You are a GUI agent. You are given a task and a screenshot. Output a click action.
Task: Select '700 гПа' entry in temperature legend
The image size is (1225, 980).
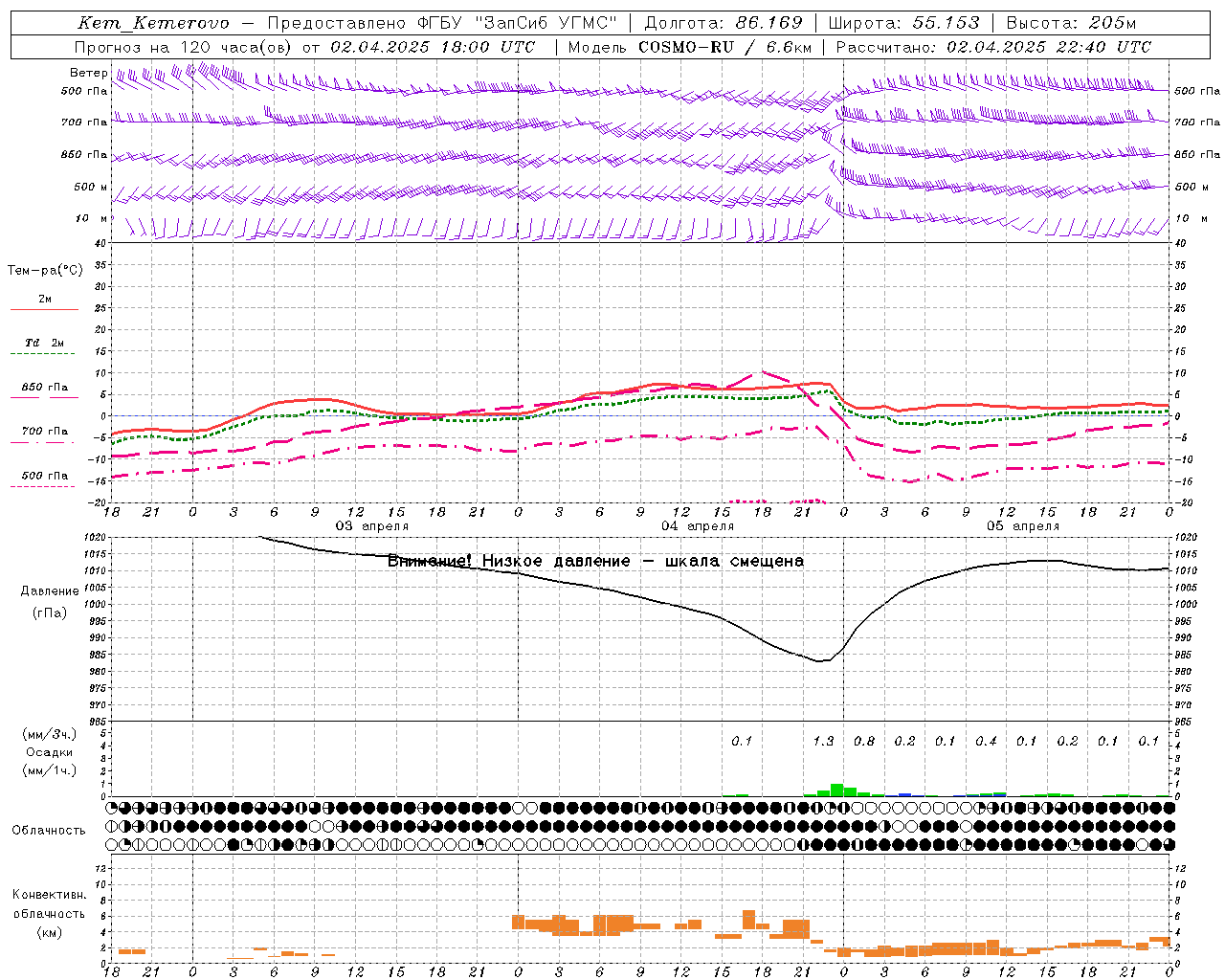point(45,432)
